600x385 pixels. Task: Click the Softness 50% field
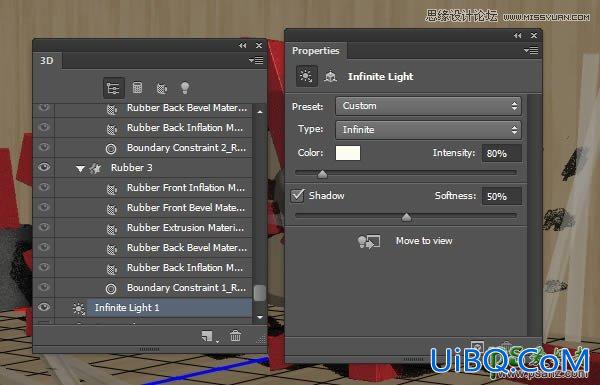click(x=502, y=196)
